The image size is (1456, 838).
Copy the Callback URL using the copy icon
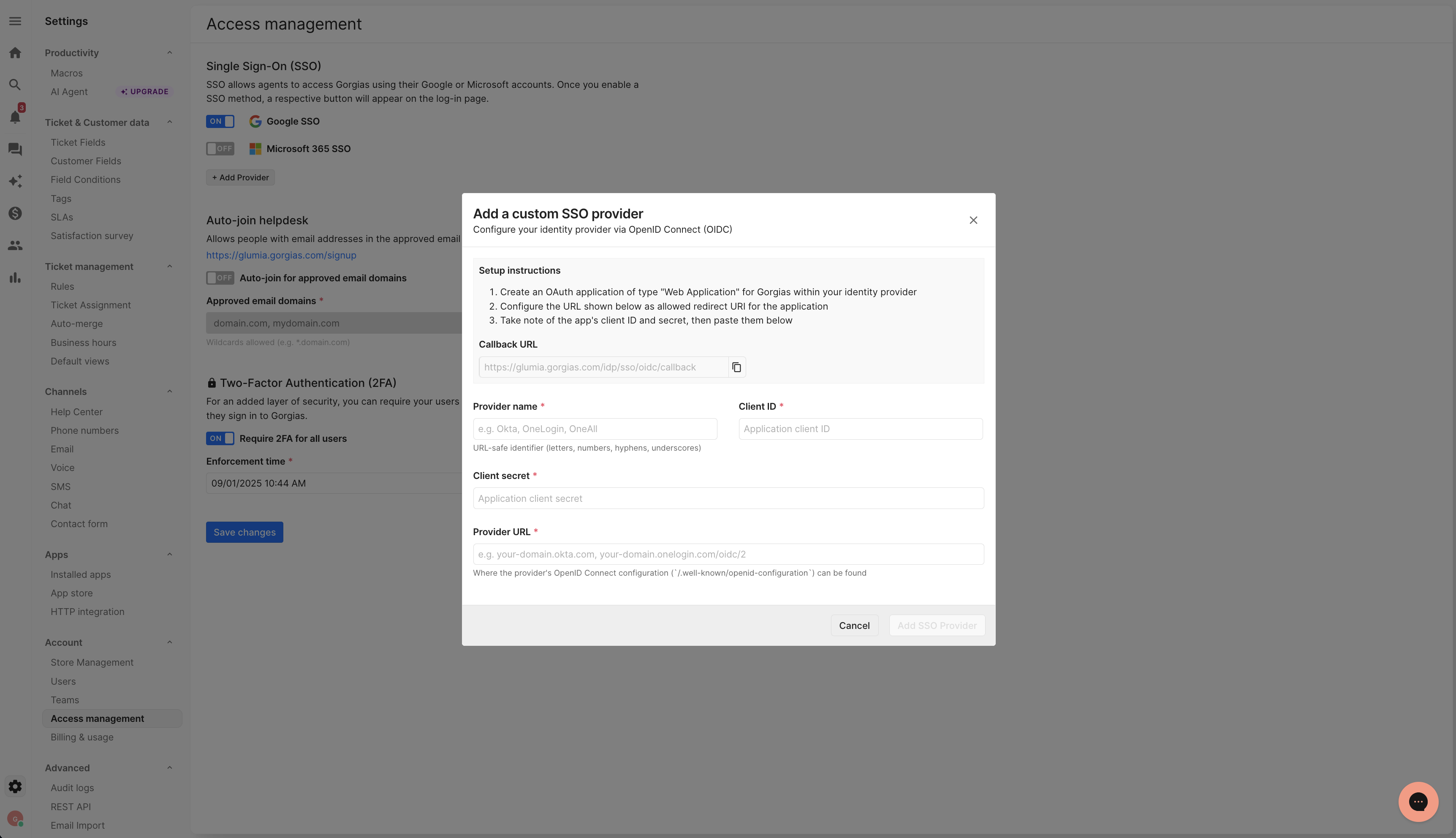(736, 367)
